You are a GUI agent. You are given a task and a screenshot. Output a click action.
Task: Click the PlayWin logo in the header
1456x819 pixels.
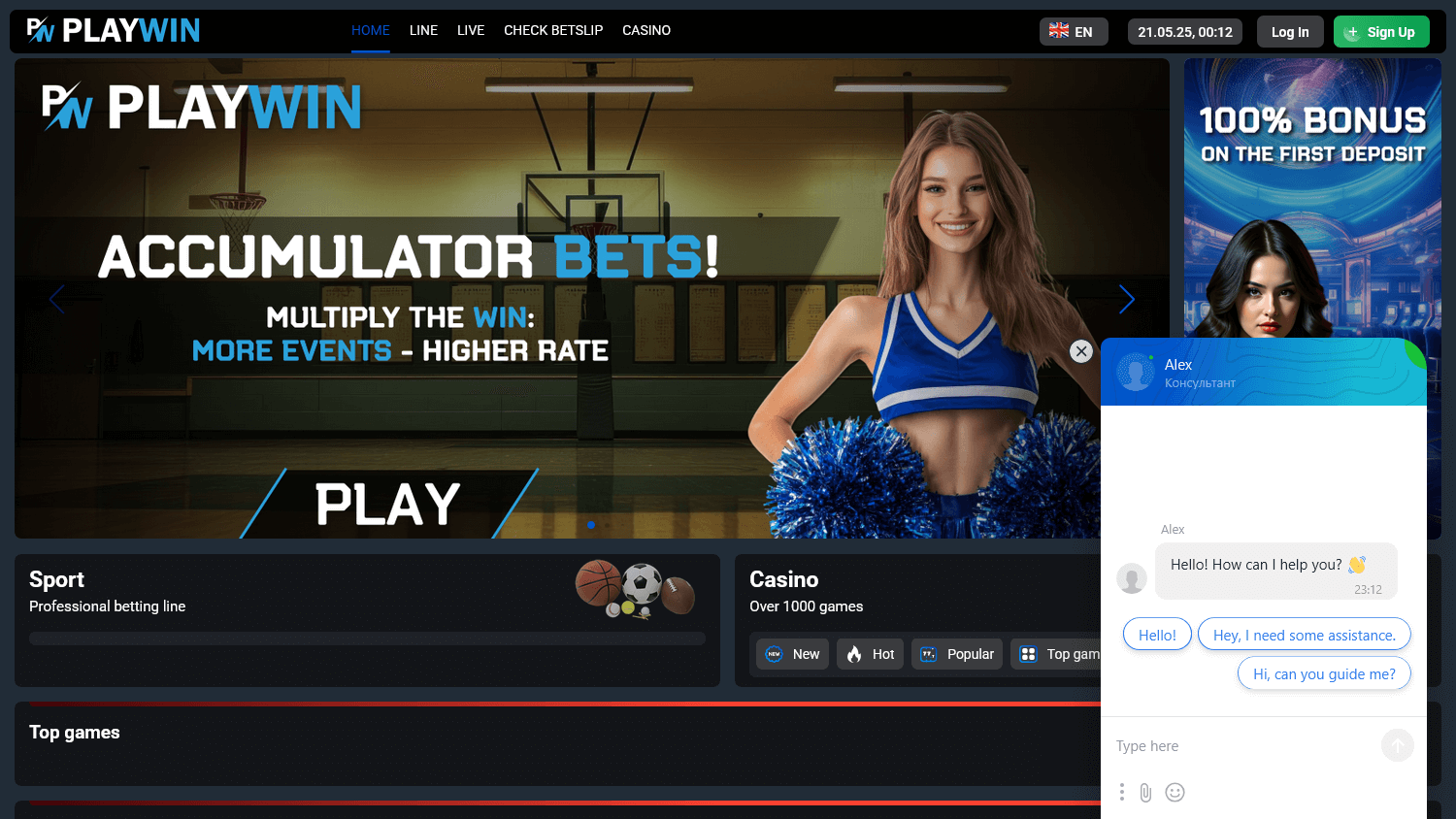[114, 30]
